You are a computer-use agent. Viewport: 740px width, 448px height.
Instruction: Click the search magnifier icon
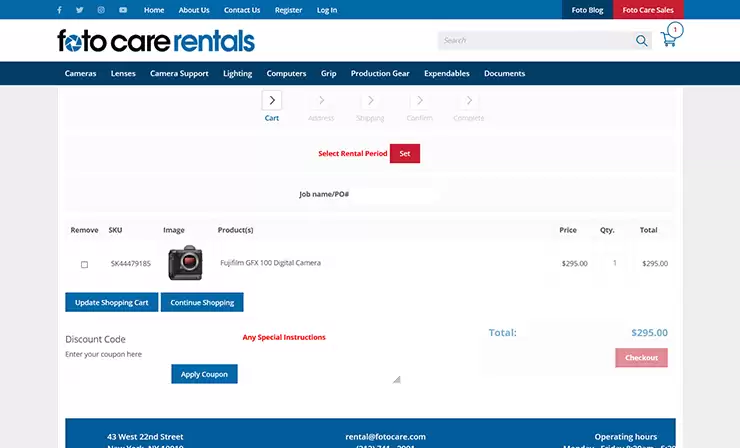[641, 41]
